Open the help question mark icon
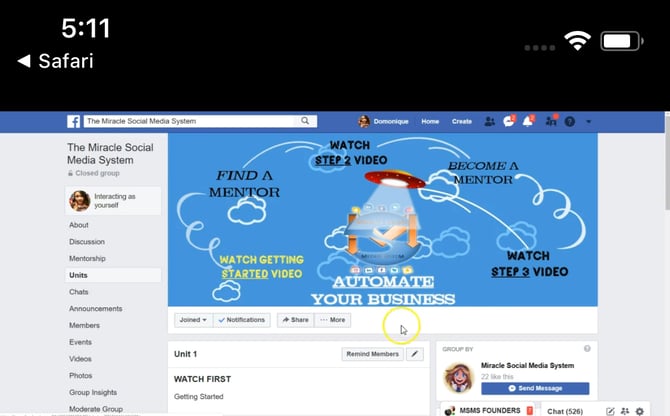 (x=570, y=122)
